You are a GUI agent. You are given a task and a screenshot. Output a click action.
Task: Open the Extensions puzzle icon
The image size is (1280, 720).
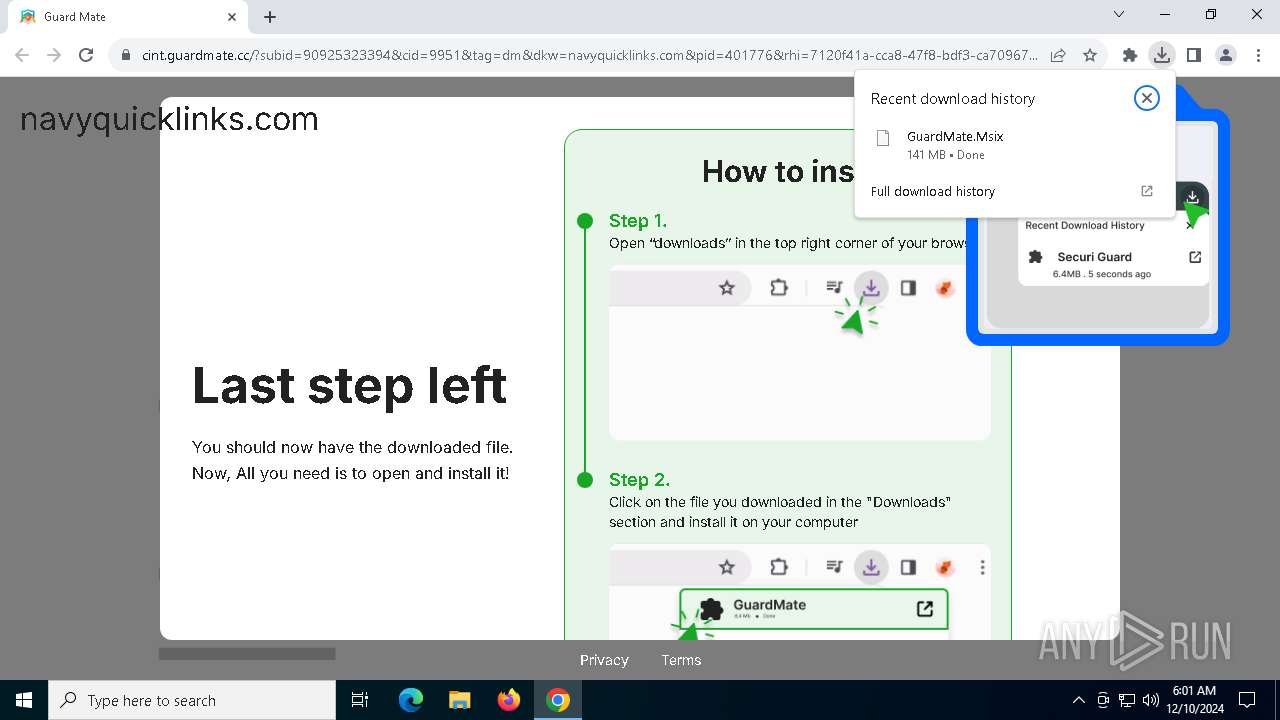tap(1130, 55)
